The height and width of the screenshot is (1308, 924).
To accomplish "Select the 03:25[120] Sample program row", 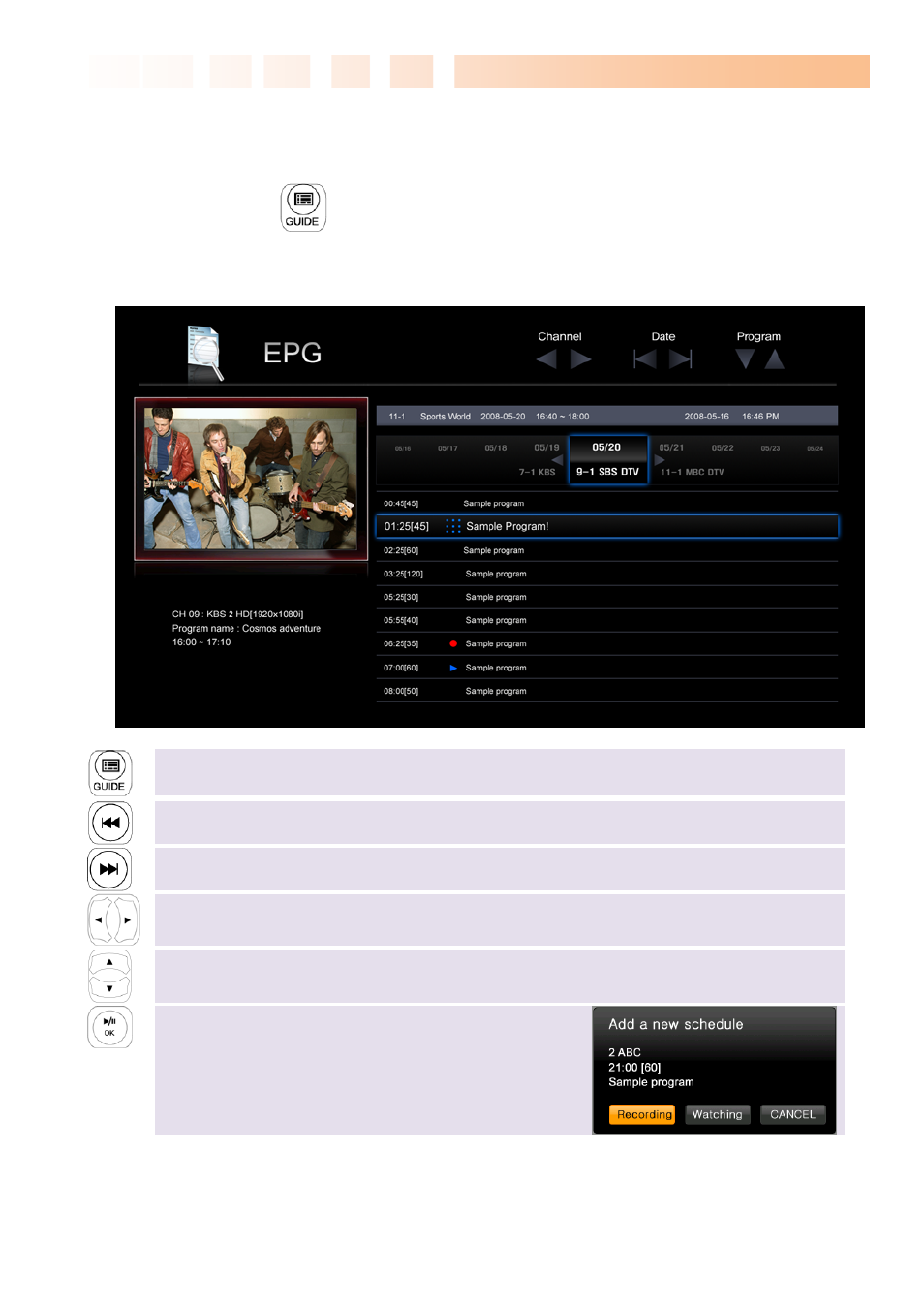I will pos(607,574).
